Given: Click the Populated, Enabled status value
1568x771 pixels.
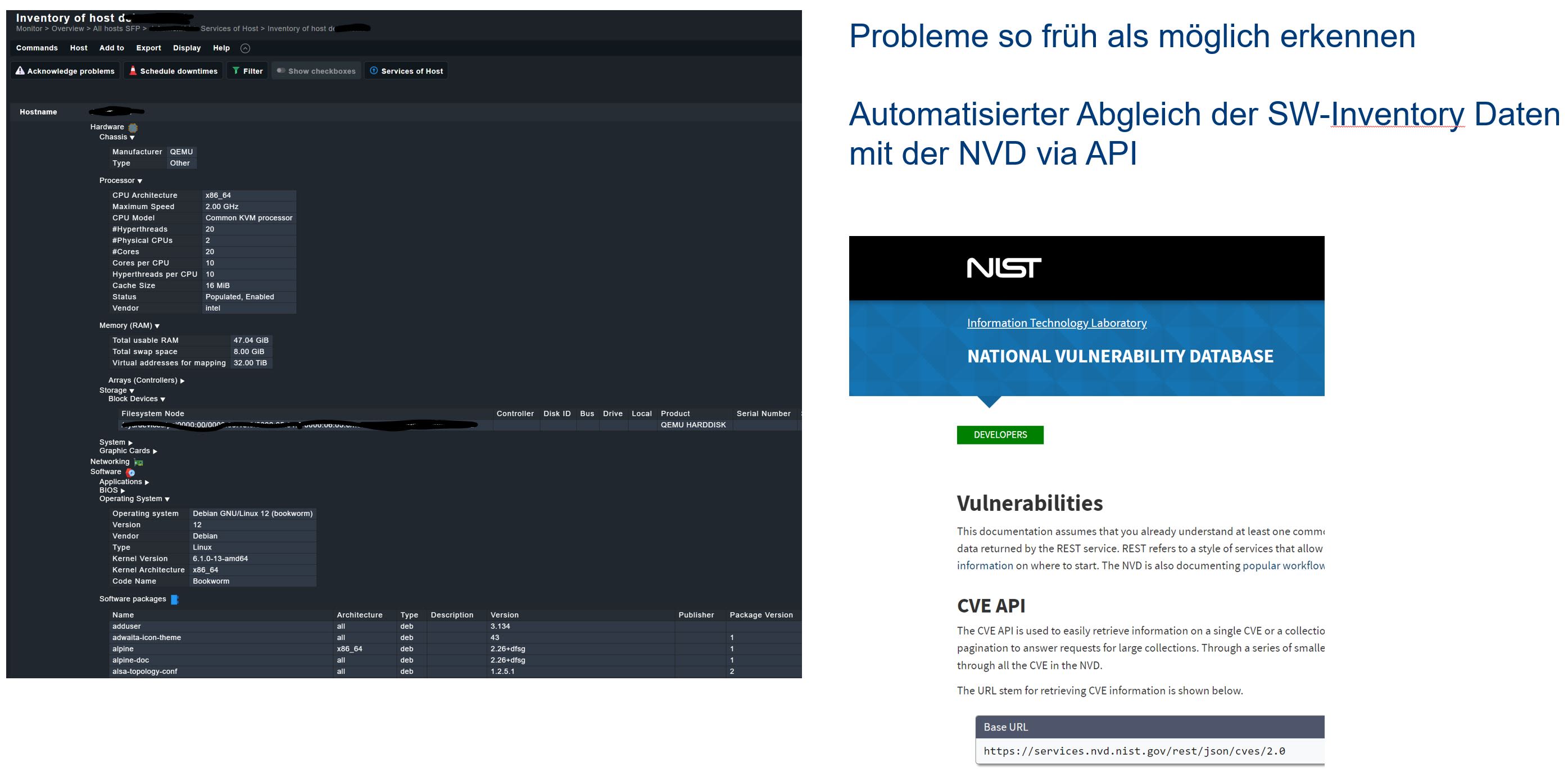Looking at the screenshot, I should click(x=240, y=297).
